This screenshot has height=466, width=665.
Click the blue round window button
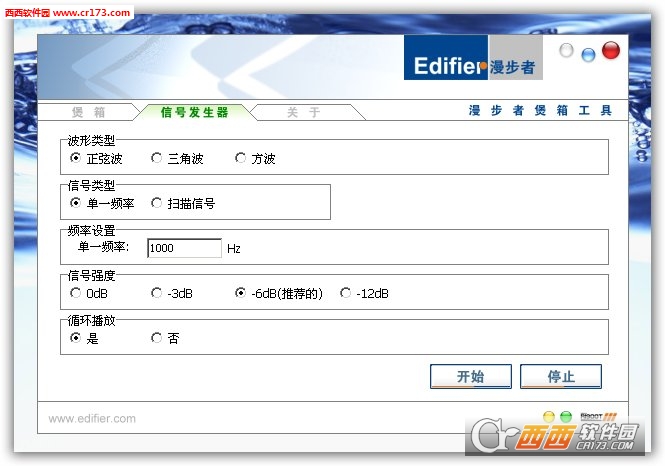(x=588, y=55)
